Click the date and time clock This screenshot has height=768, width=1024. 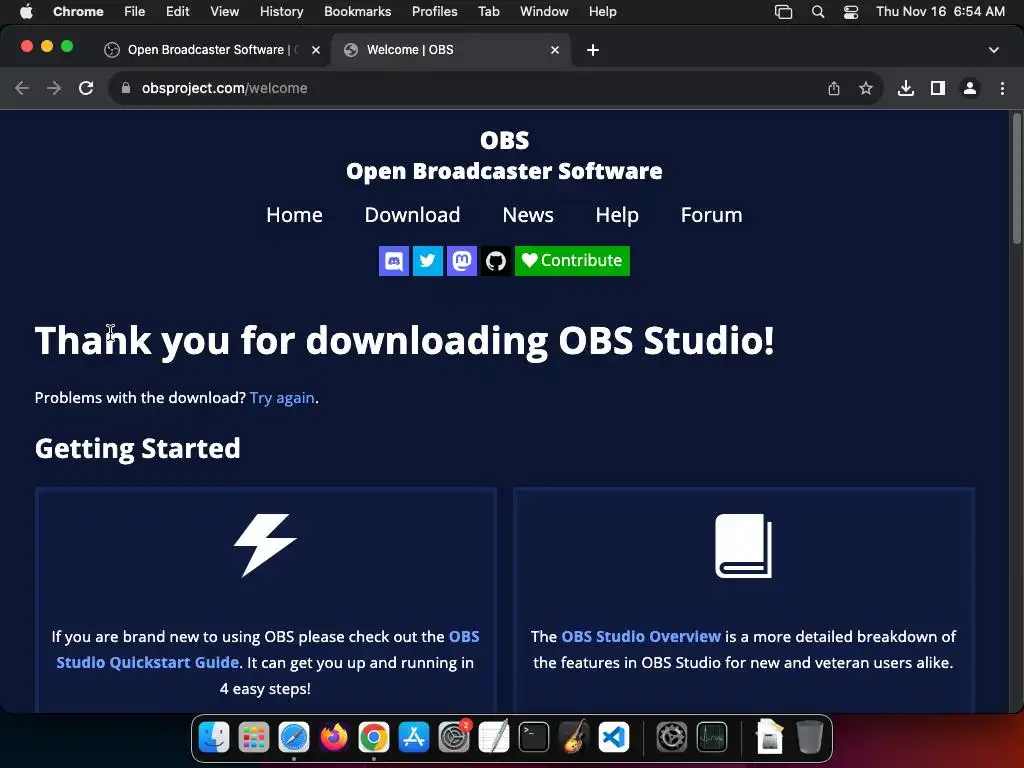pos(940,12)
